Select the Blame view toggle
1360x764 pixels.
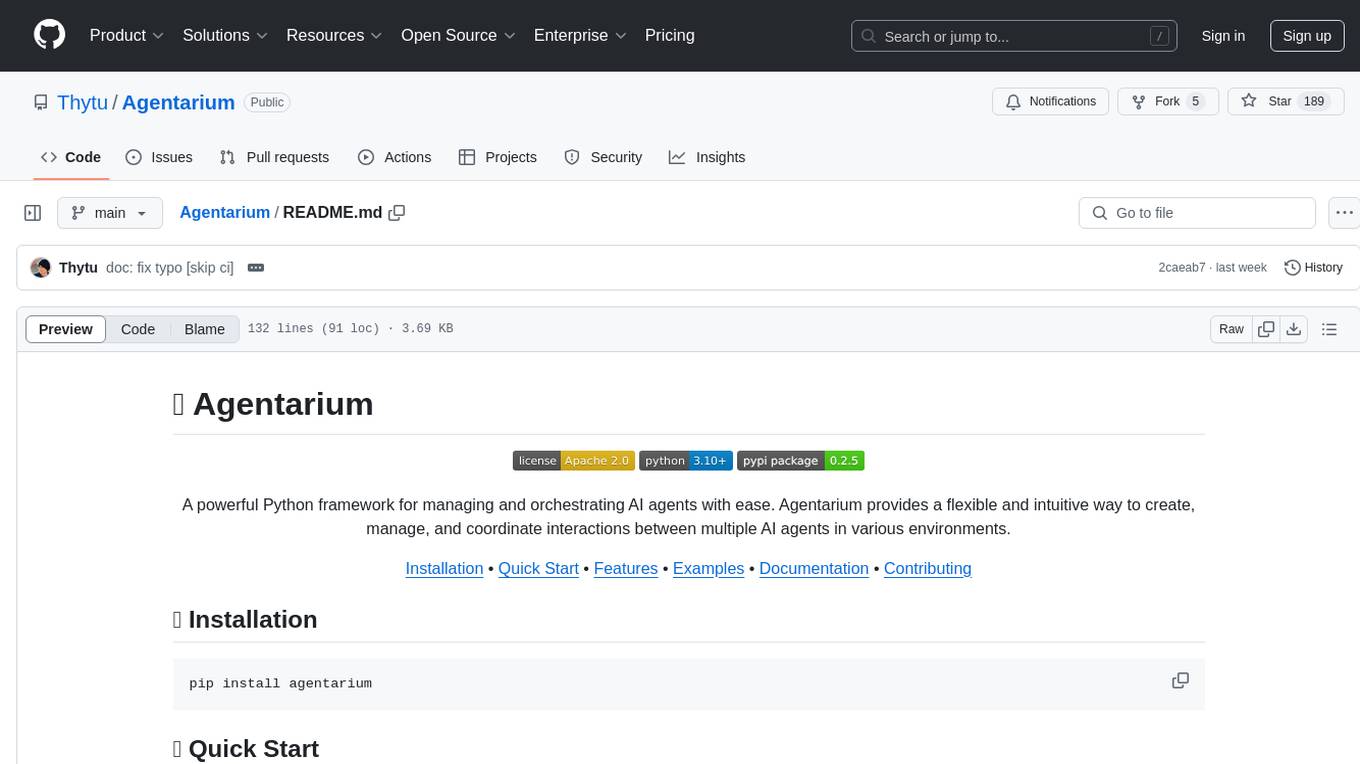click(204, 329)
